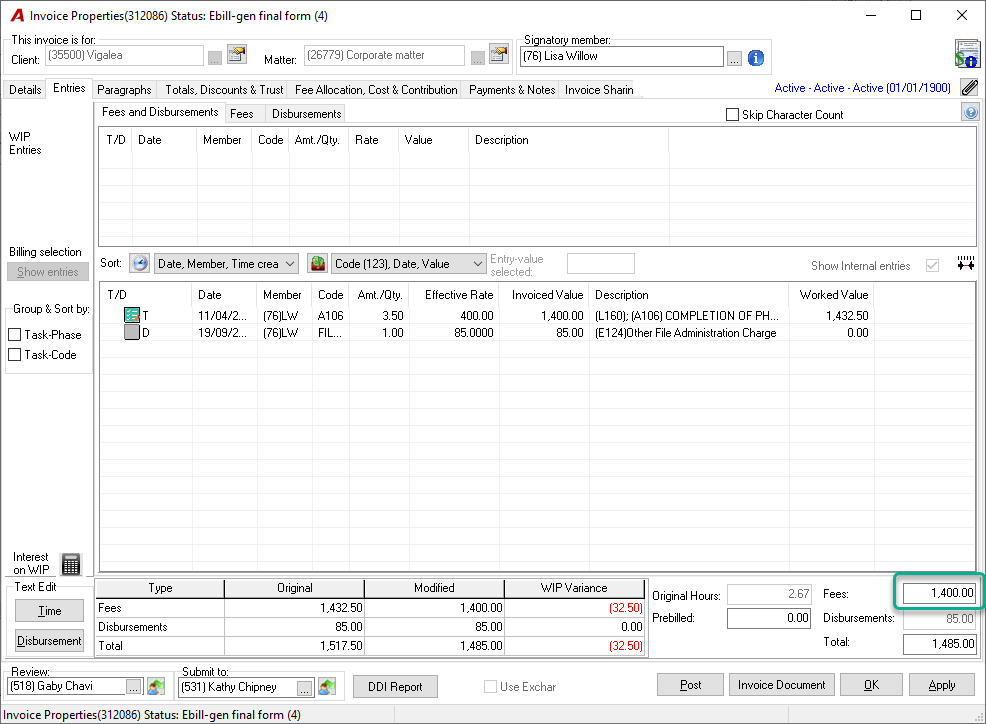Open the Payments & Notes tab

[512, 90]
